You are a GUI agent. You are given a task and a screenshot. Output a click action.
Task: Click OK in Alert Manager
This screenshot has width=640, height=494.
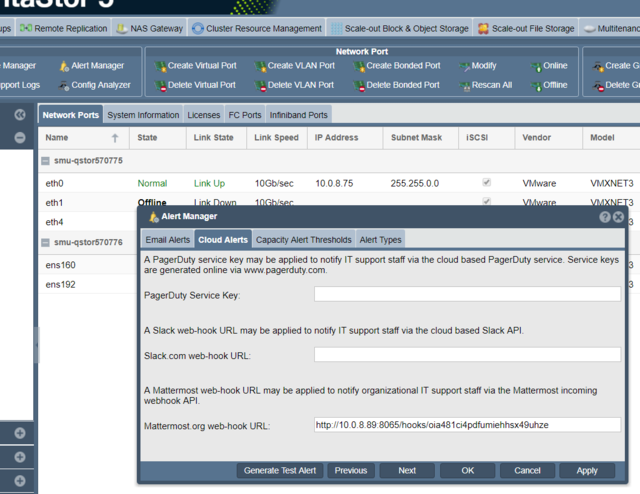point(467,471)
